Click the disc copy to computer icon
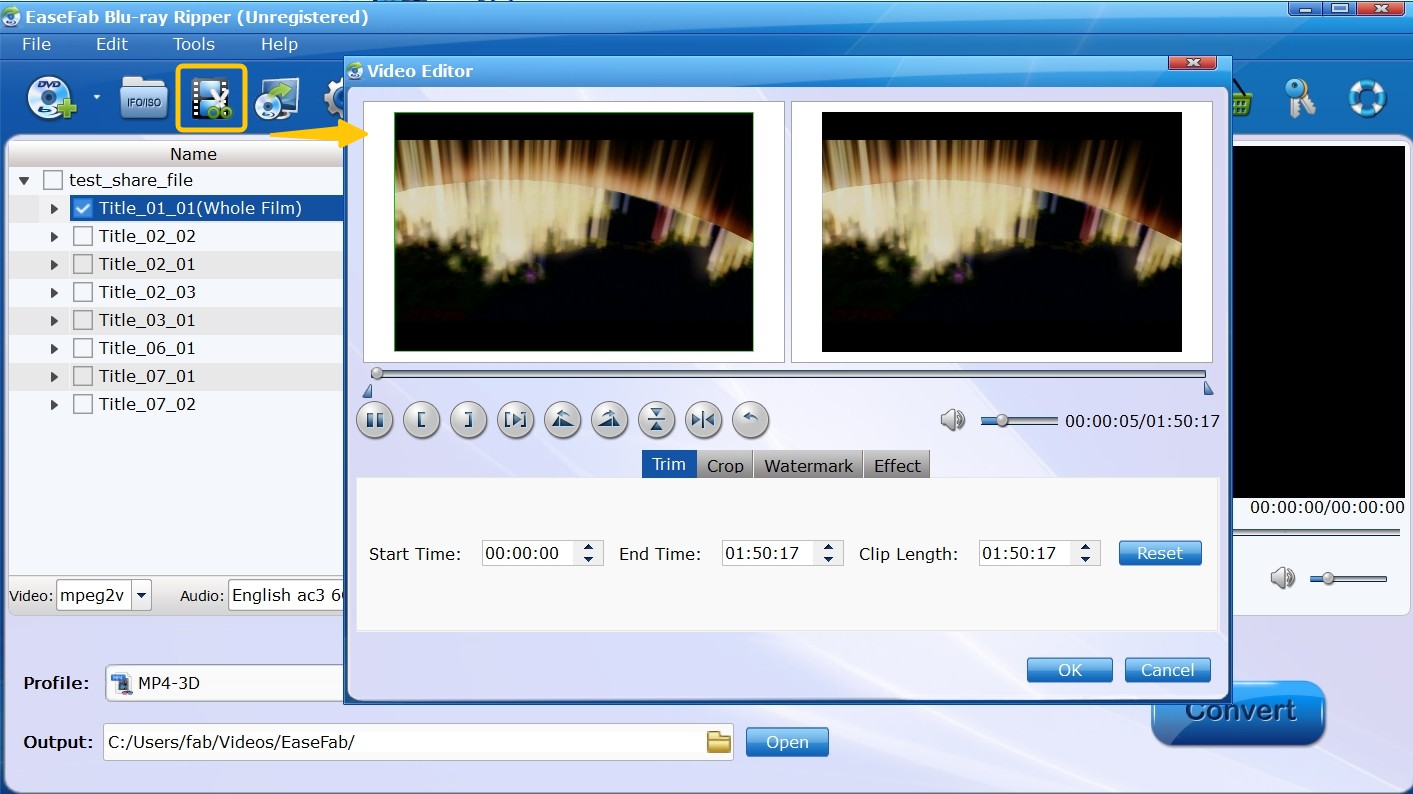1413x794 pixels. 277,100
